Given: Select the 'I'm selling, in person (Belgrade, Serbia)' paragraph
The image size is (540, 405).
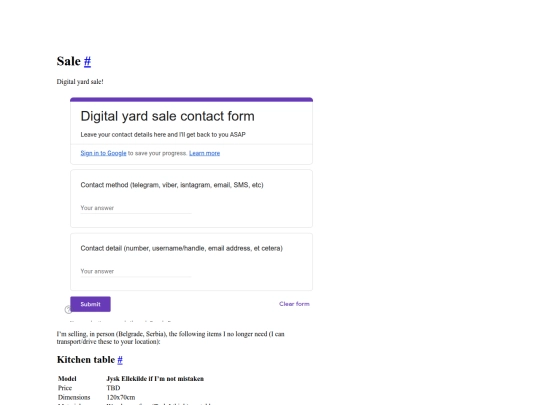Looking at the screenshot, I should tap(170, 338).
